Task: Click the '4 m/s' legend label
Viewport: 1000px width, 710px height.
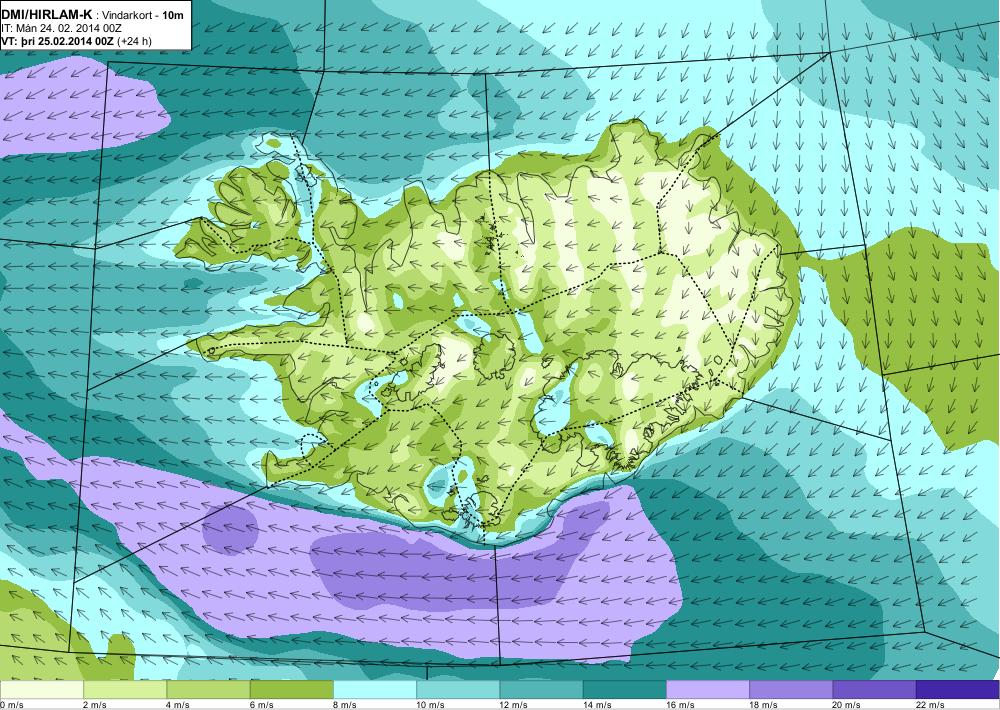Action: [x=179, y=705]
